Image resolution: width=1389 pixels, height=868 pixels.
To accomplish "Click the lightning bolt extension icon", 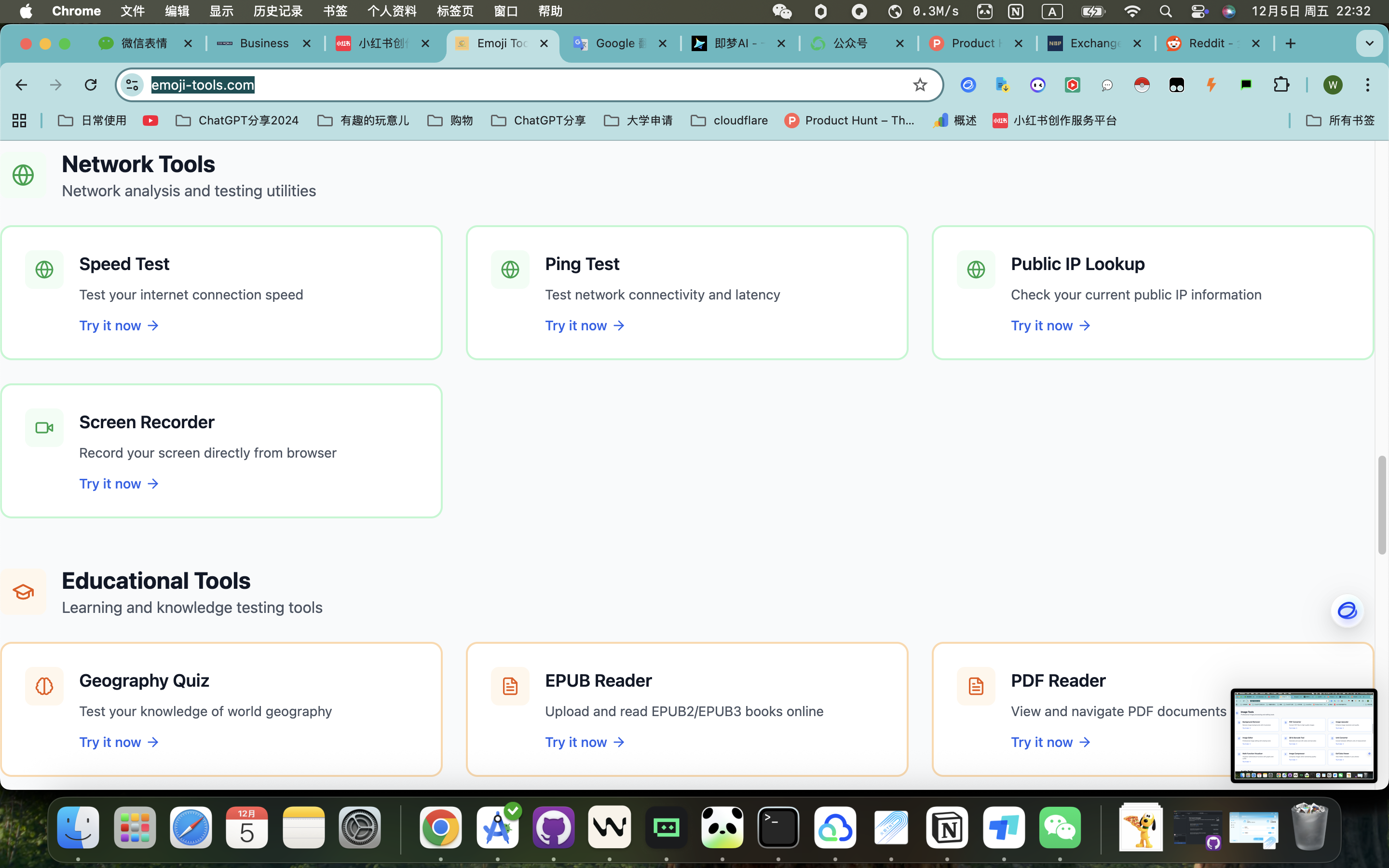I will click(1212, 84).
